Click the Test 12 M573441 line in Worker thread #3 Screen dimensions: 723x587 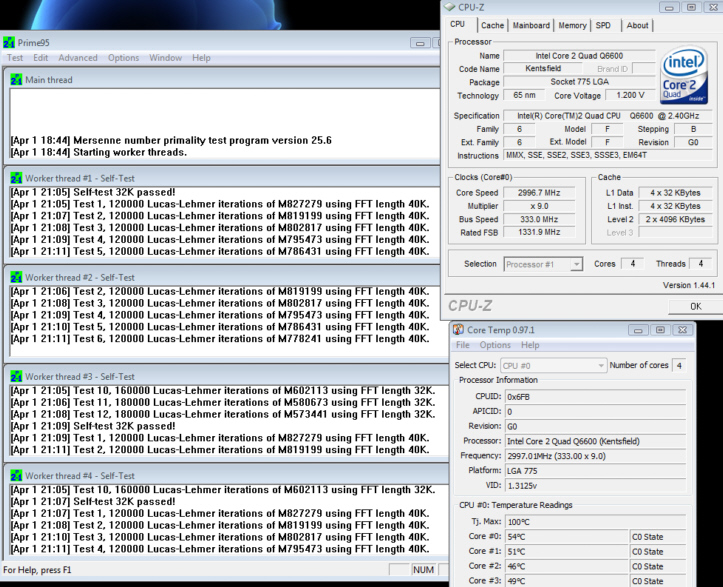pyautogui.click(x=223, y=414)
